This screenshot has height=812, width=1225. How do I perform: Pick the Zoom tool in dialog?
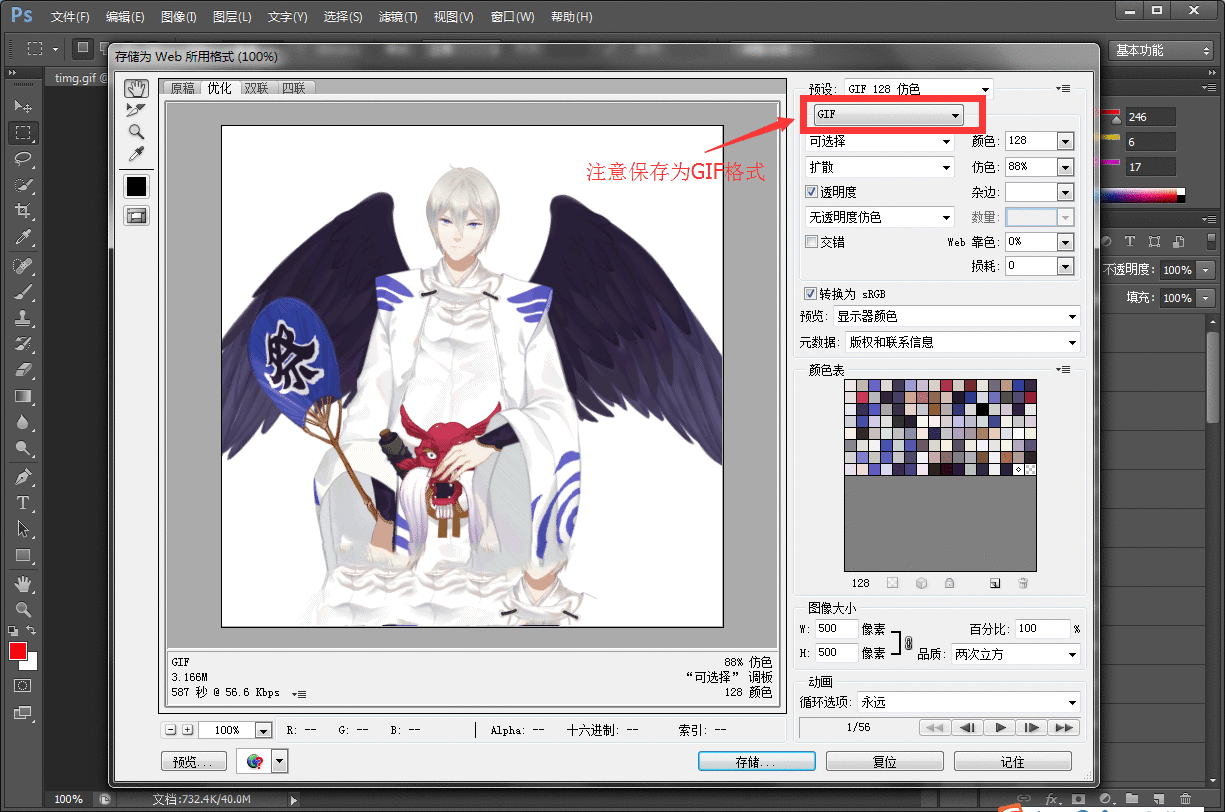(x=136, y=132)
